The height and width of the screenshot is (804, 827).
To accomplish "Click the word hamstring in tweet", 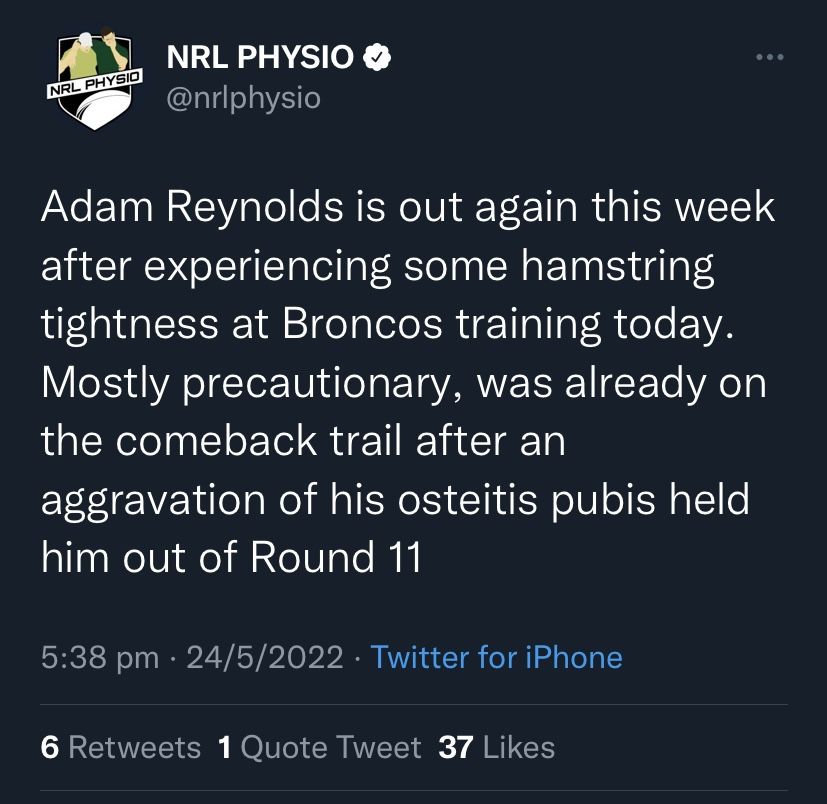I will [617, 267].
